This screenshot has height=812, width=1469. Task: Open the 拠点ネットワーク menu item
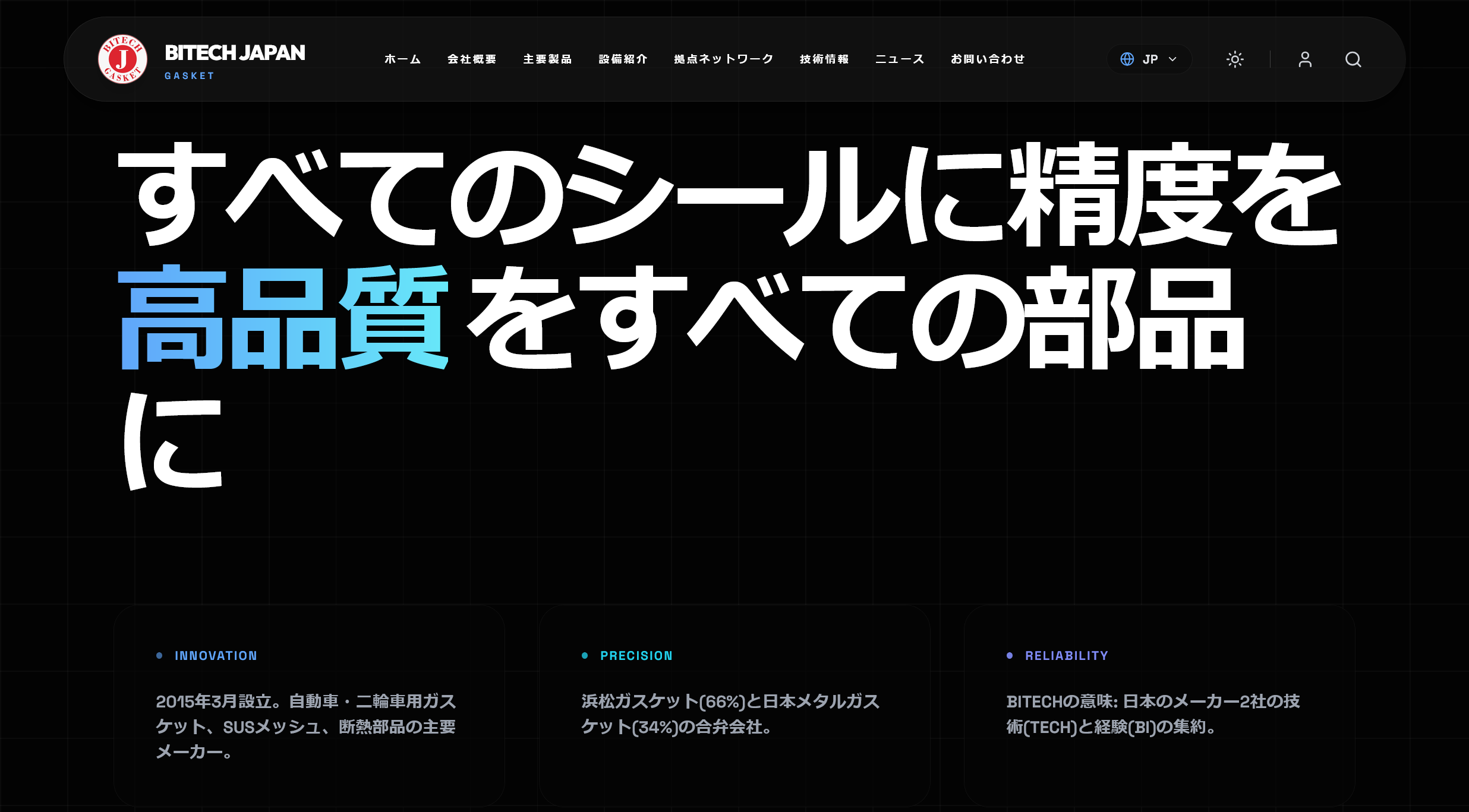[723, 59]
